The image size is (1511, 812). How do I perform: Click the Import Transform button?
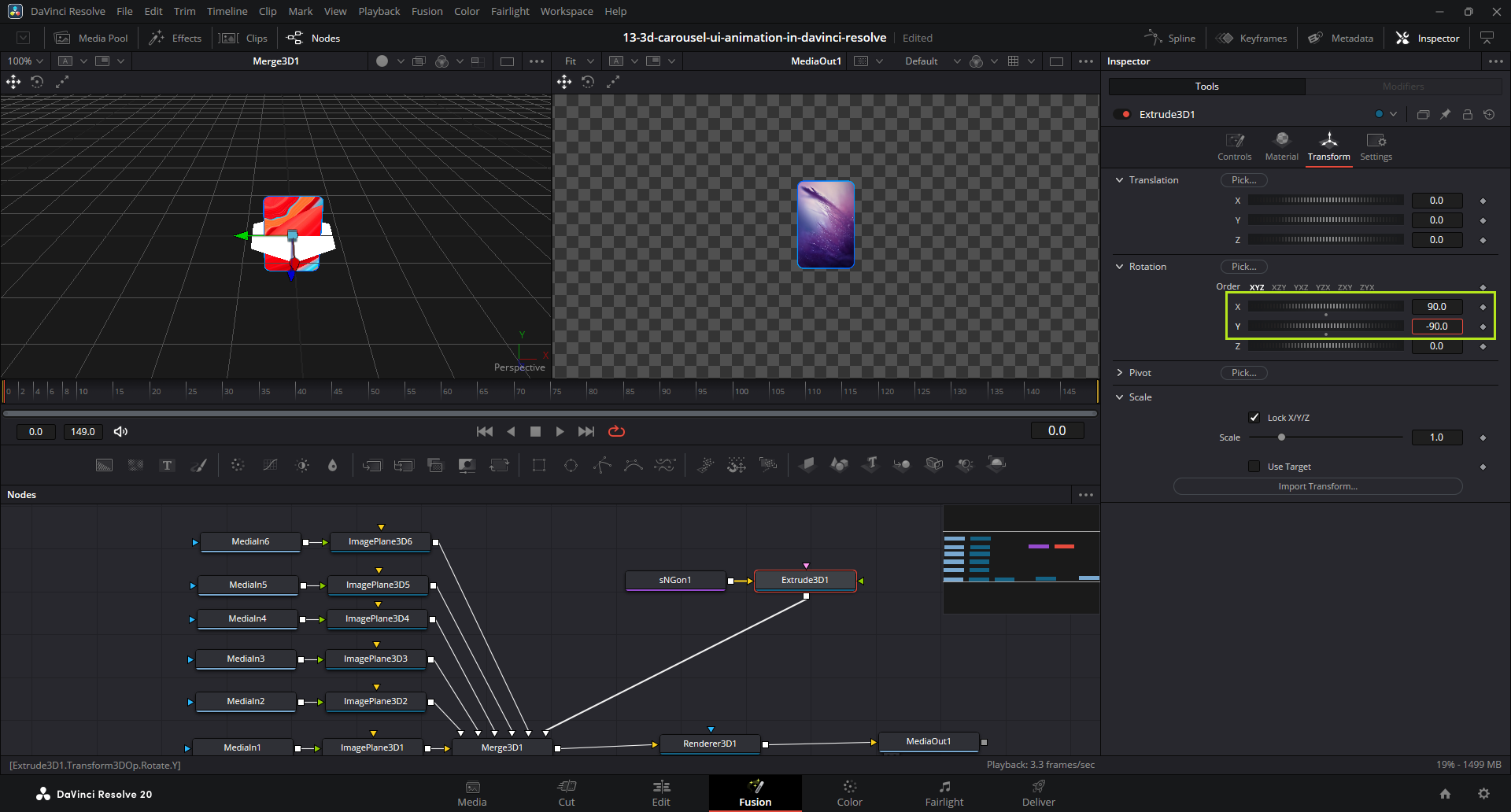1317,486
